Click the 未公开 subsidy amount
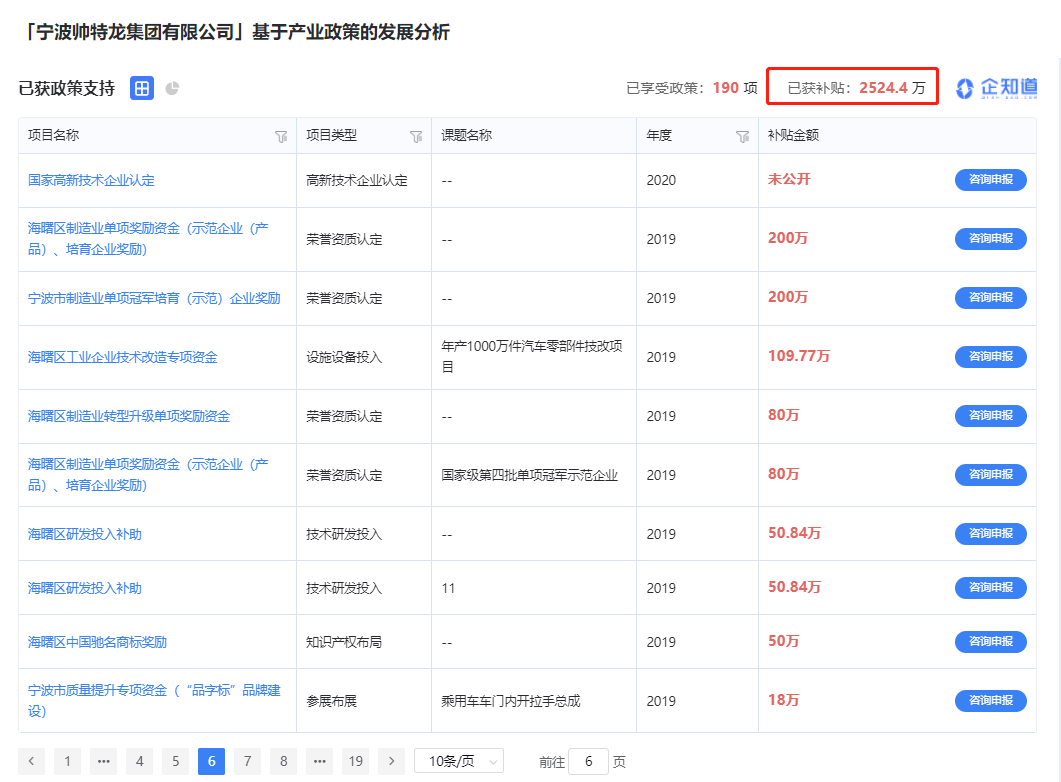Screen dimensions: 1061x782 (789, 179)
